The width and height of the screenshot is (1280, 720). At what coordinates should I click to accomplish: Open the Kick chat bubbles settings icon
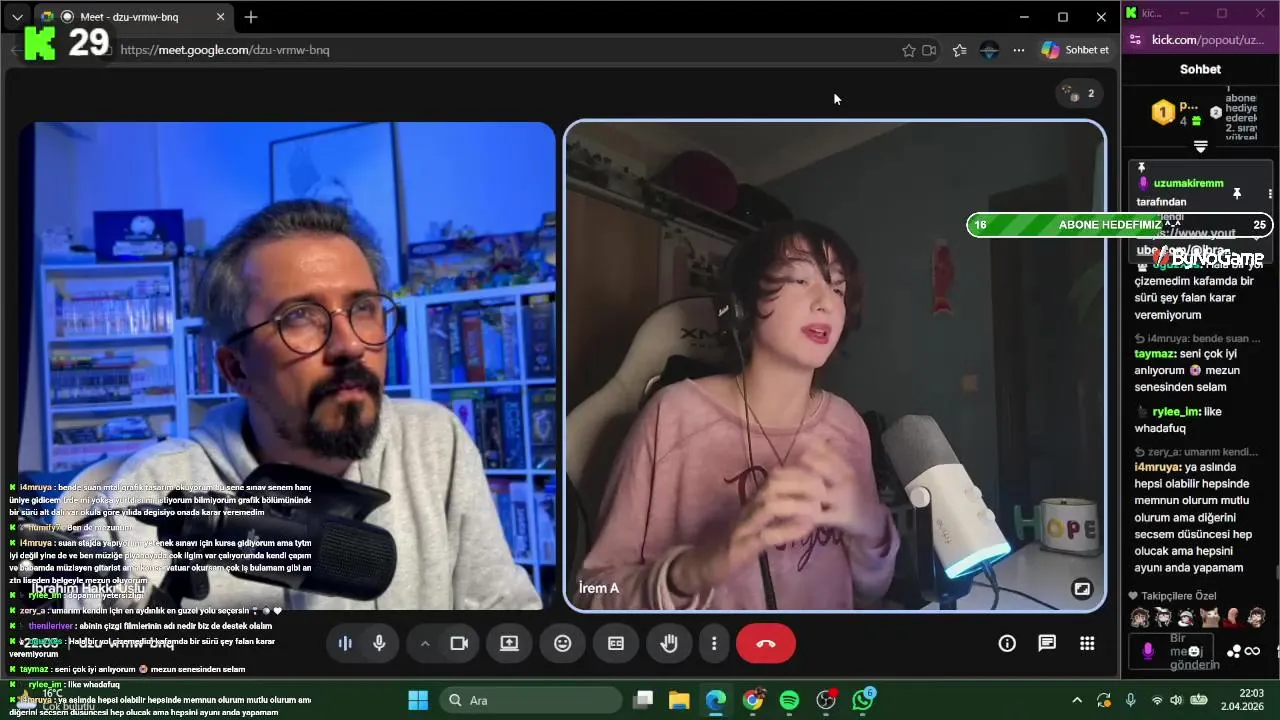(x=1234, y=651)
